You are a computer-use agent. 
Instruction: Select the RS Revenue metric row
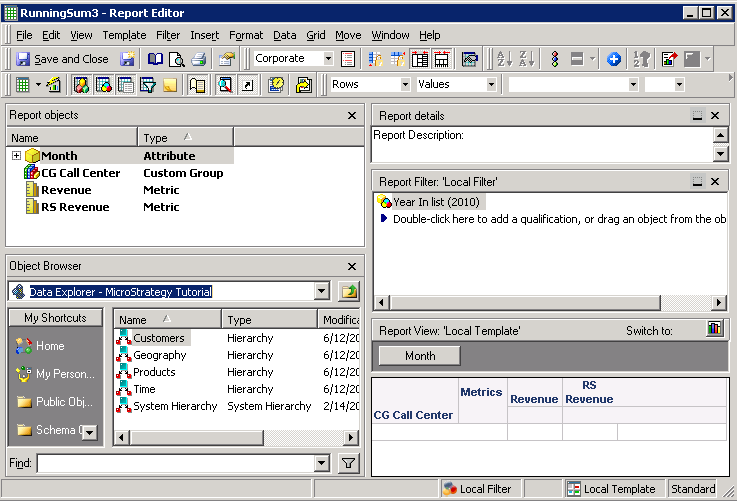point(102,207)
